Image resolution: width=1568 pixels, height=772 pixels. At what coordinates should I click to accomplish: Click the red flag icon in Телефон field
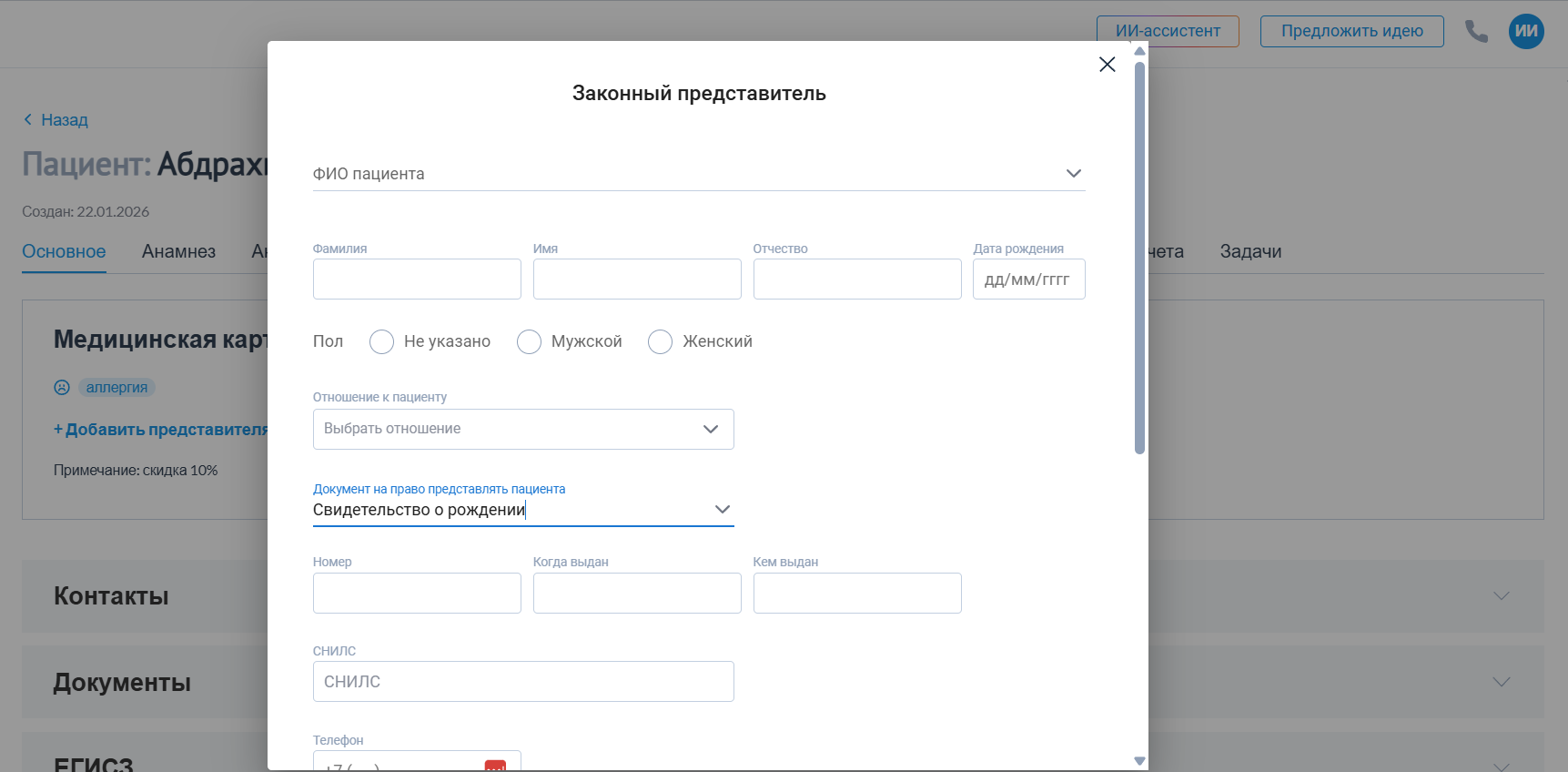(x=495, y=766)
